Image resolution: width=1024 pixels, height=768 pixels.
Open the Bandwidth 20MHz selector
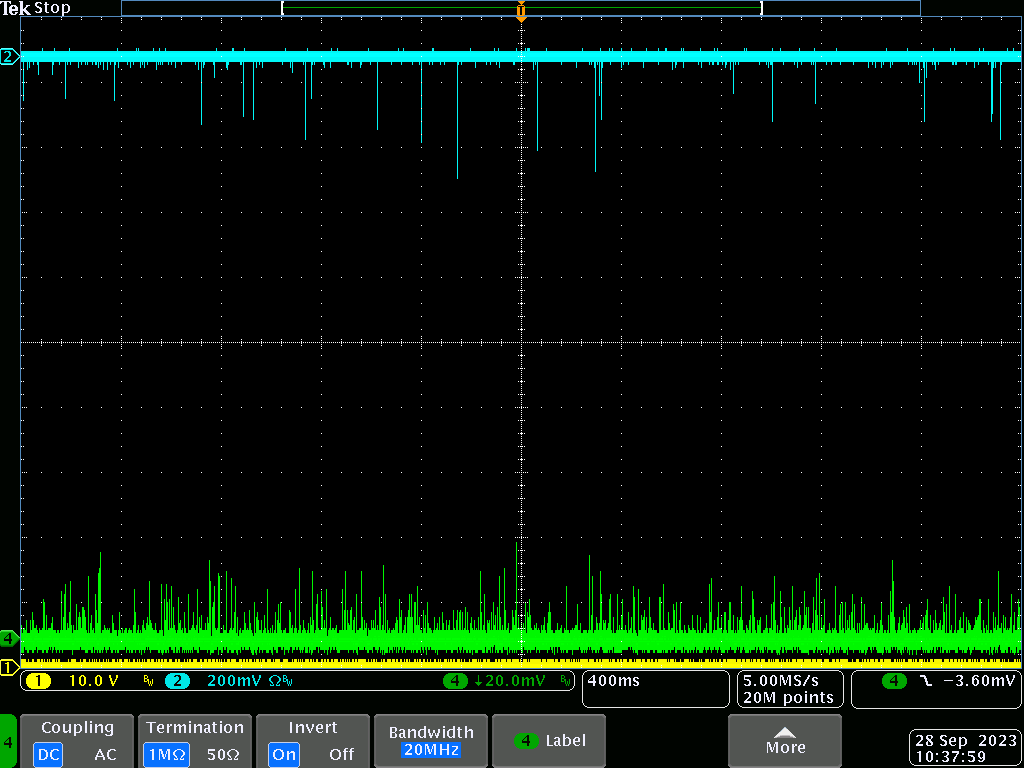coord(430,741)
